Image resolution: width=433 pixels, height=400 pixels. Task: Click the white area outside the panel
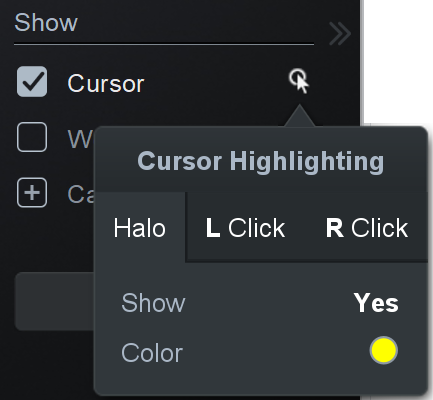tap(397, 62)
